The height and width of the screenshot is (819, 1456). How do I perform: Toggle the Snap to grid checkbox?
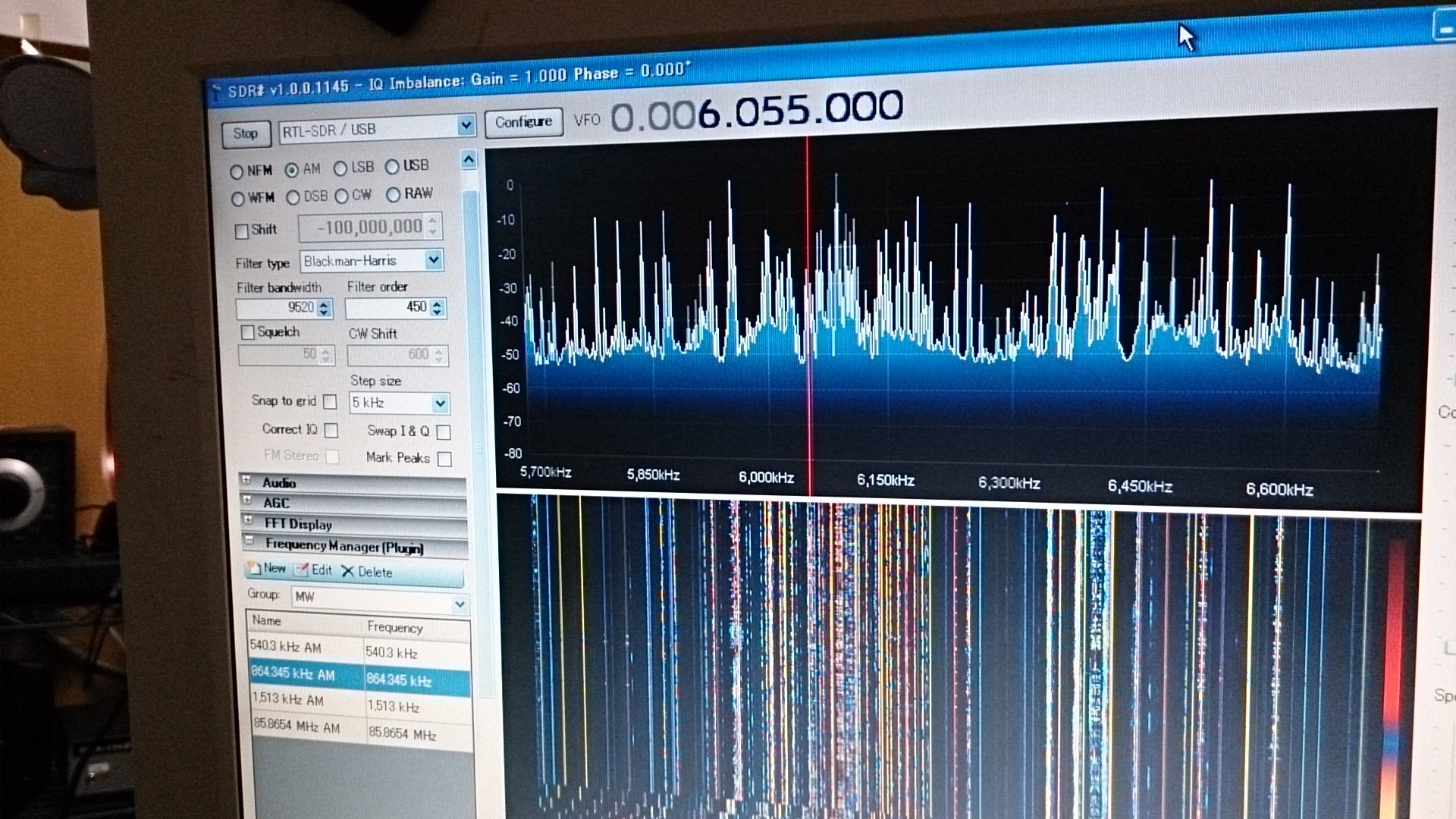pyautogui.click(x=330, y=401)
